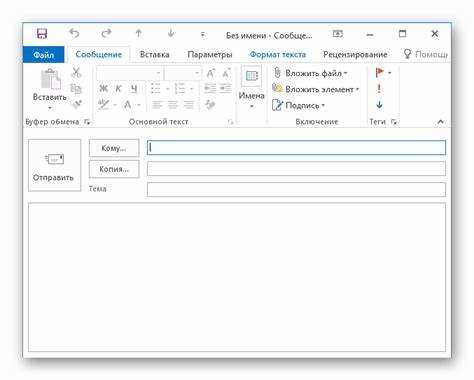Click Вложить элемент button
Image resolution: width=474 pixels, height=380 pixels.
click(316, 89)
